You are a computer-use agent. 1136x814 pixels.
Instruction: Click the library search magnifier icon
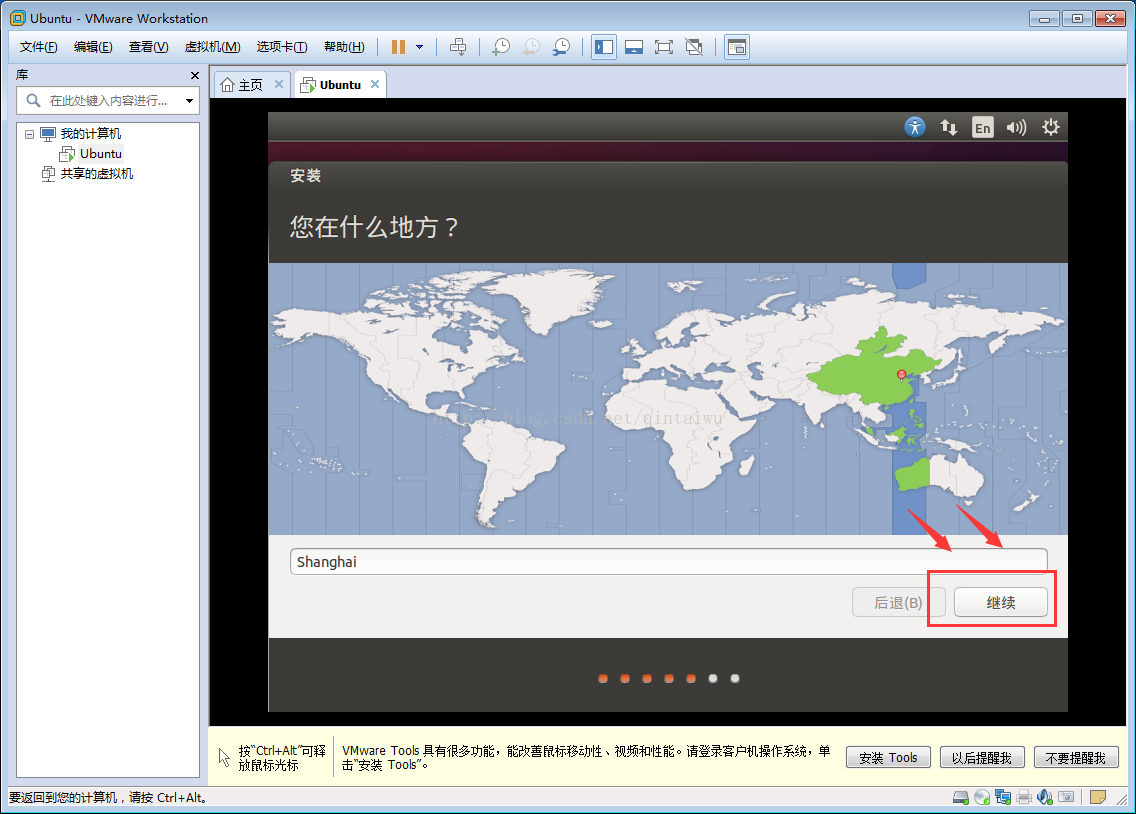coord(33,101)
